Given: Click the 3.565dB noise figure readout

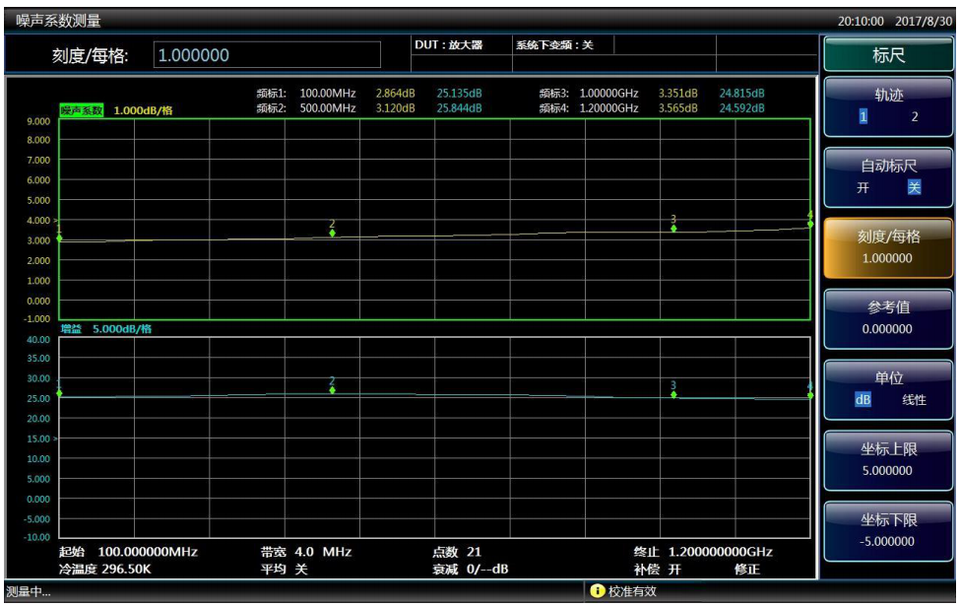Looking at the screenshot, I should (678, 108).
